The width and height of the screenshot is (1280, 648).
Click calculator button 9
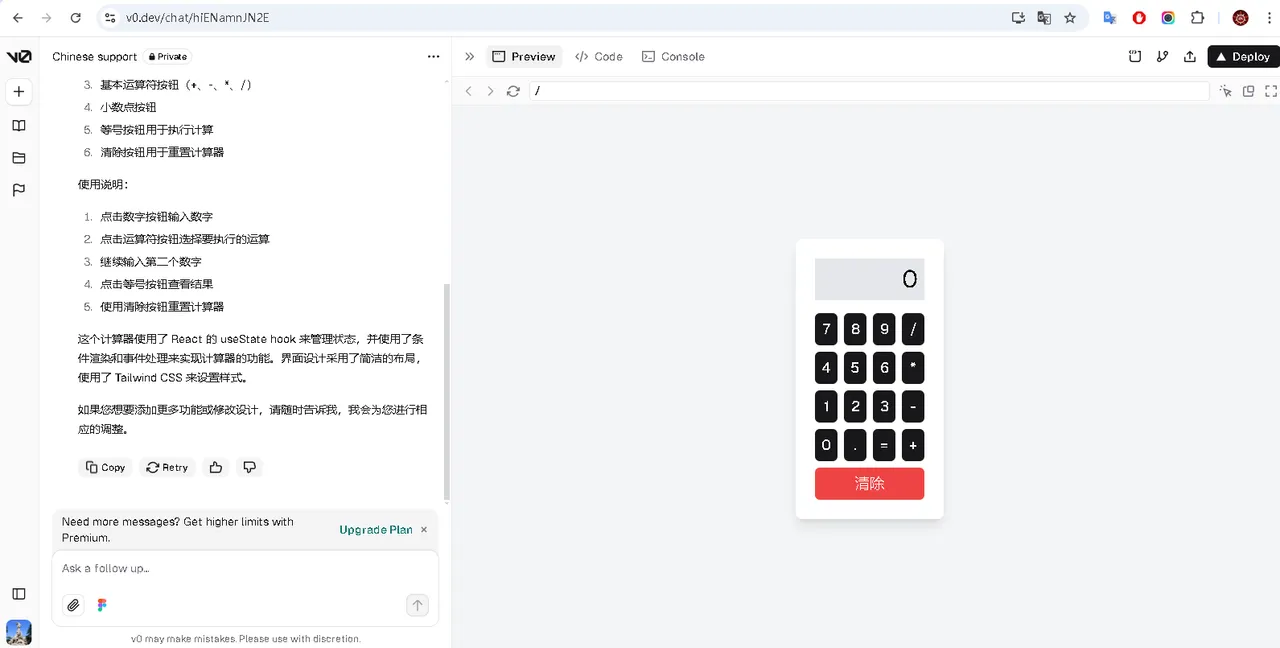tap(884, 329)
